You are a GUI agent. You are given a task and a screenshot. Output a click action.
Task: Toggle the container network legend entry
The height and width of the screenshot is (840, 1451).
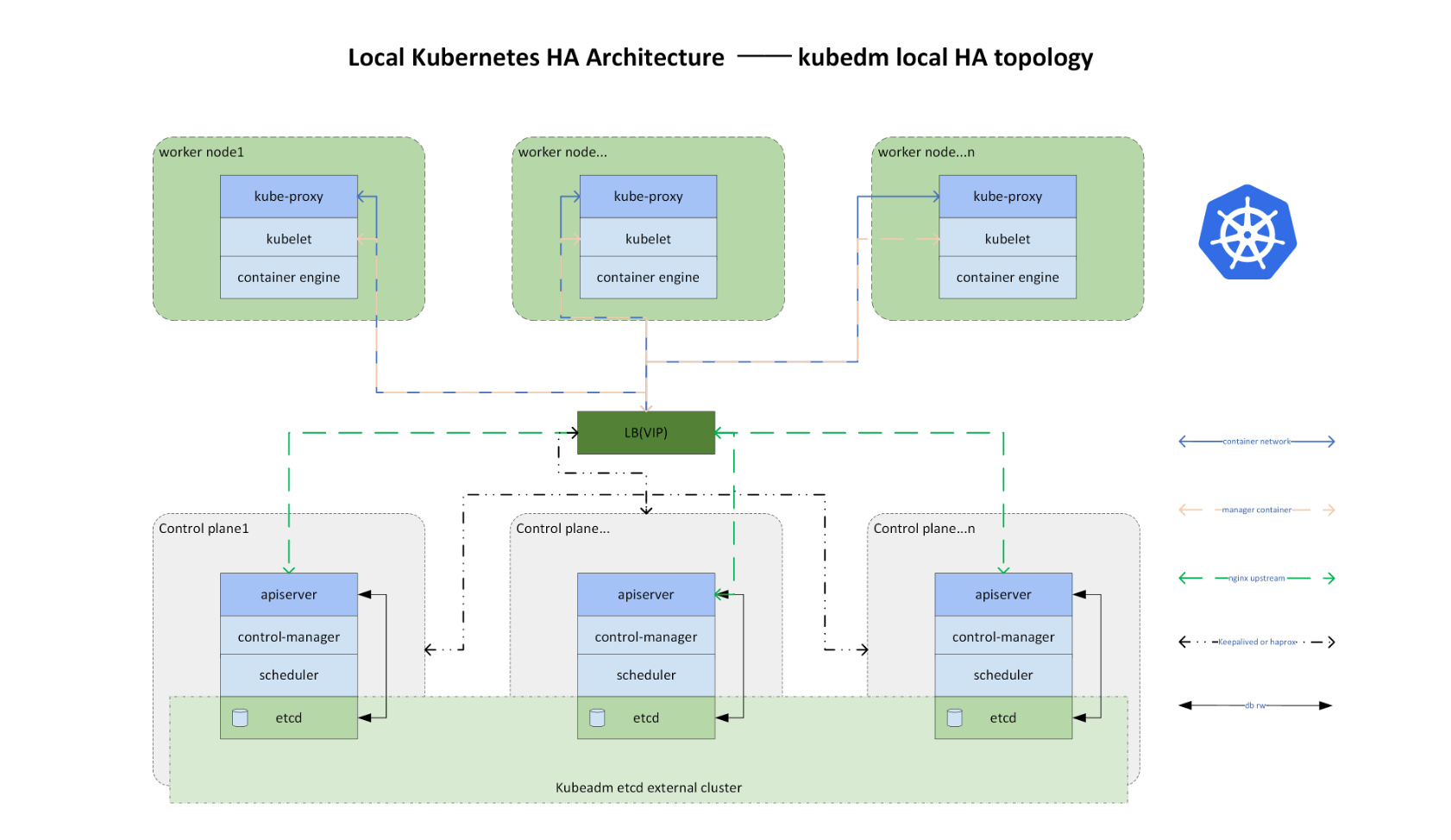(1255, 441)
